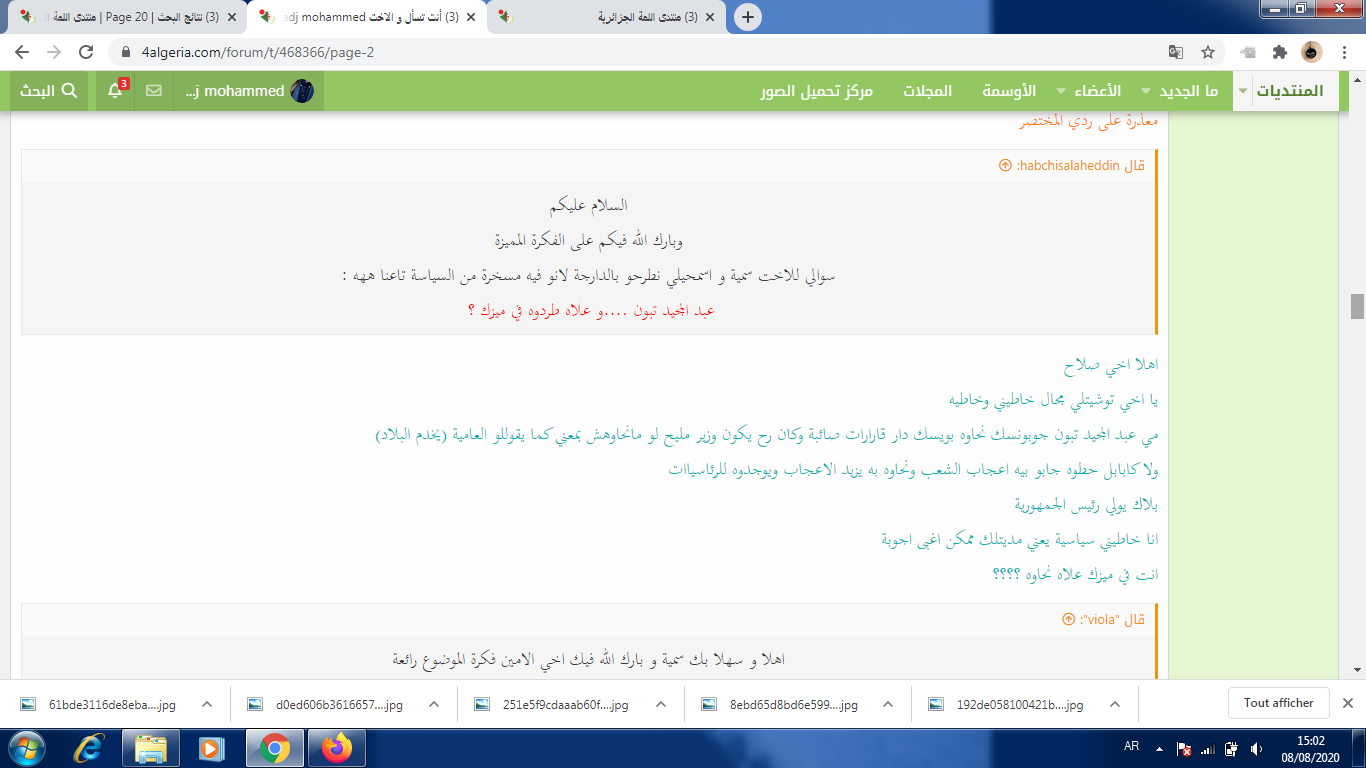Switch to the منتدى اللغة الجزائرية tab
1366x768 pixels.
[610, 17]
